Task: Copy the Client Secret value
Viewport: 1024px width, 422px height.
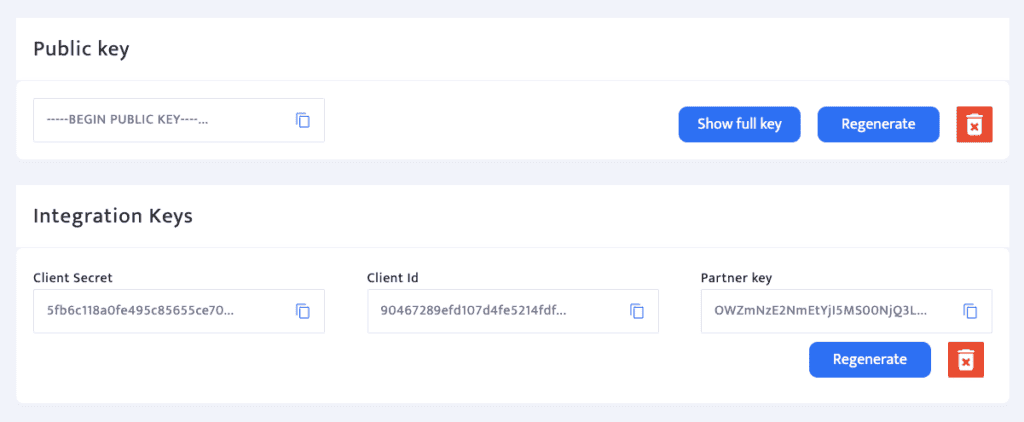Action: (x=303, y=311)
